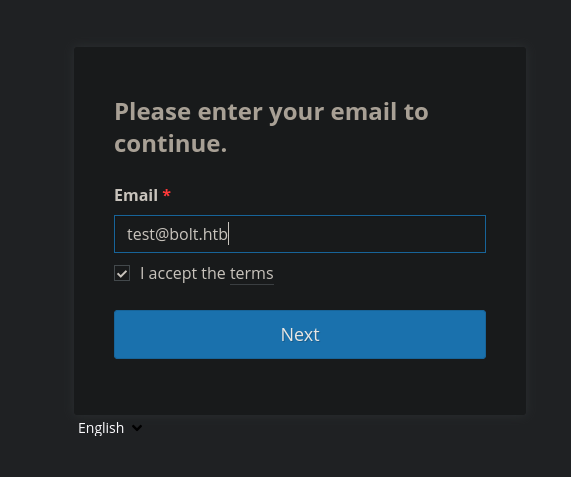Viewport: 571px width, 477px height.
Task: Click the word 'accept' in the checkbox label
Action: pyautogui.click(x=173, y=274)
